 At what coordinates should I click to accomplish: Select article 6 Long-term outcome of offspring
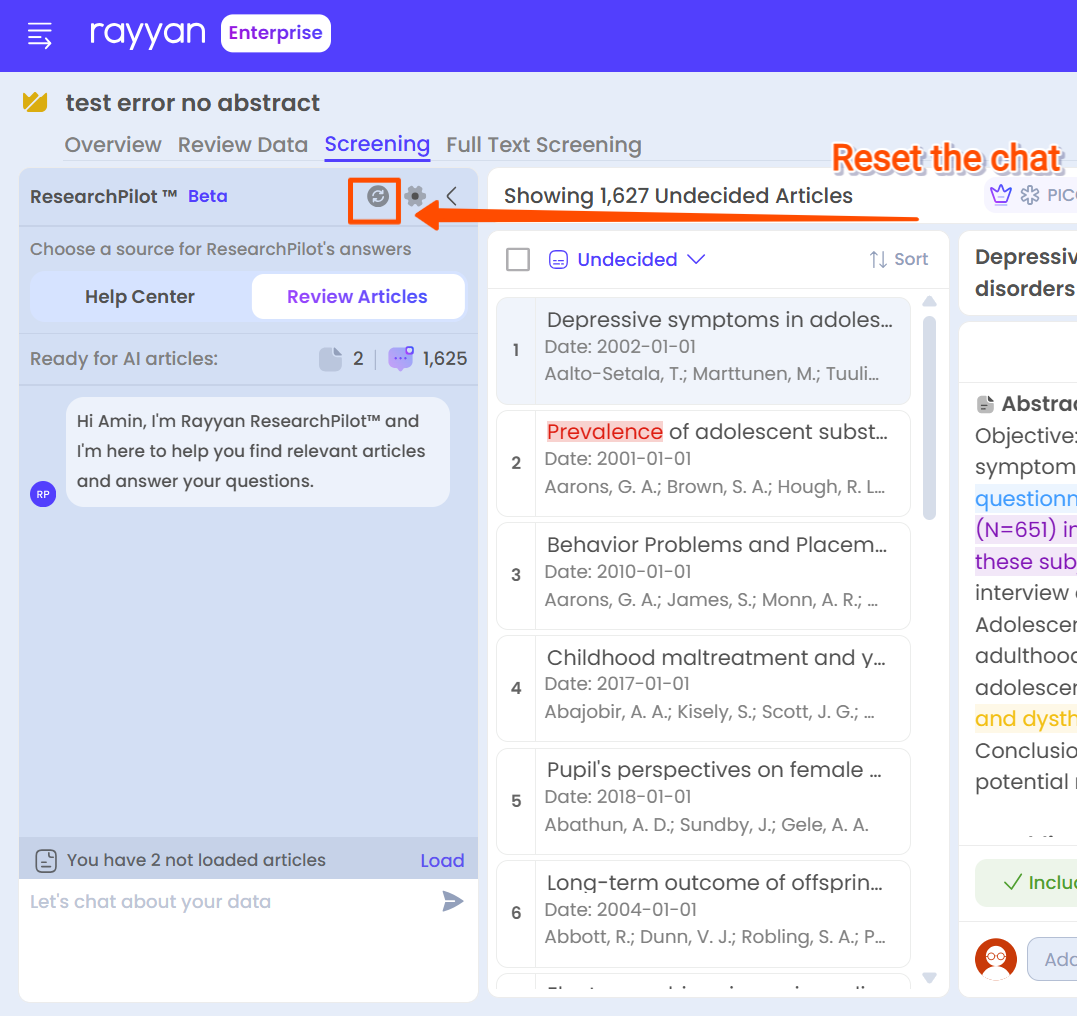coord(703,914)
